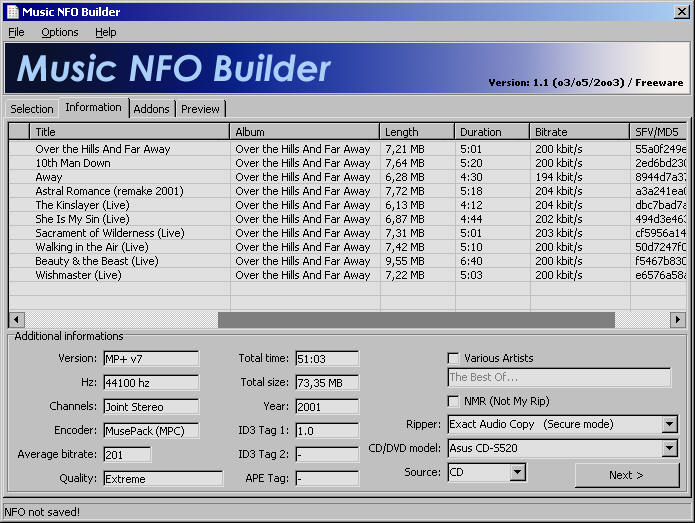Open the Options menu
The width and height of the screenshot is (695, 523).
pyautogui.click(x=60, y=32)
